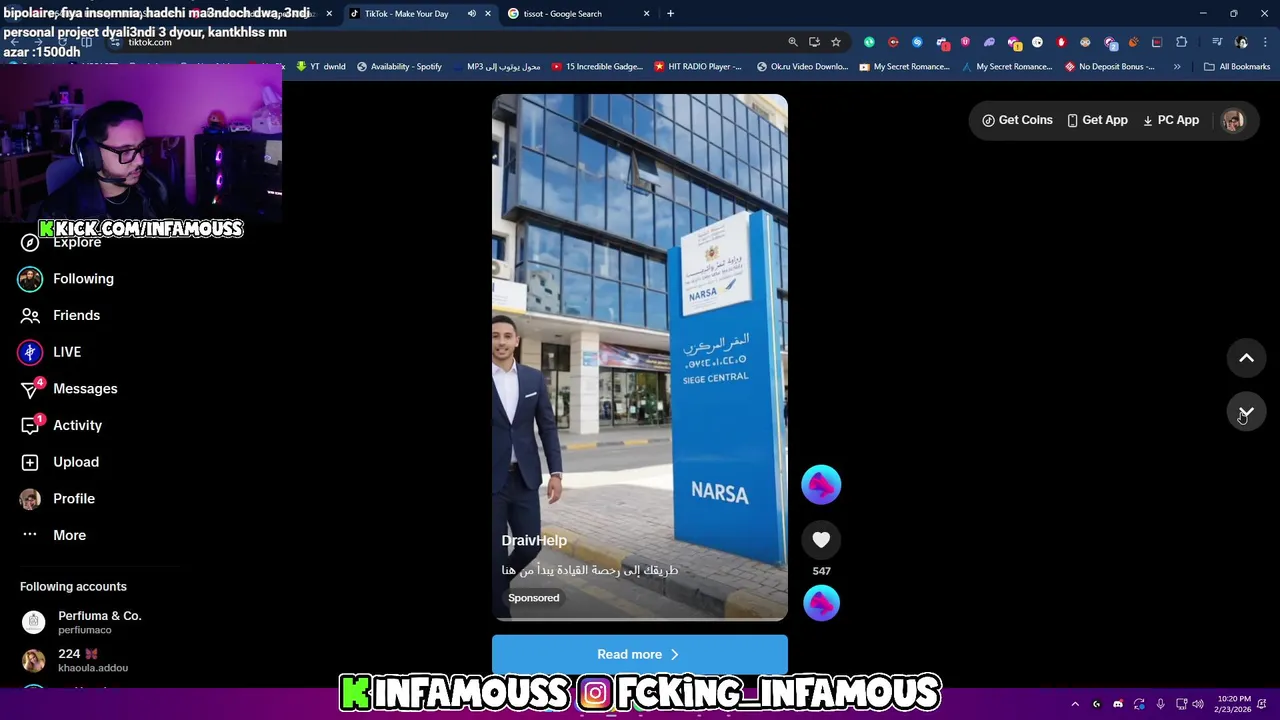Open the volume icon in system tray
The height and width of the screenshot is (720, 1280).
coord(1198,704)
